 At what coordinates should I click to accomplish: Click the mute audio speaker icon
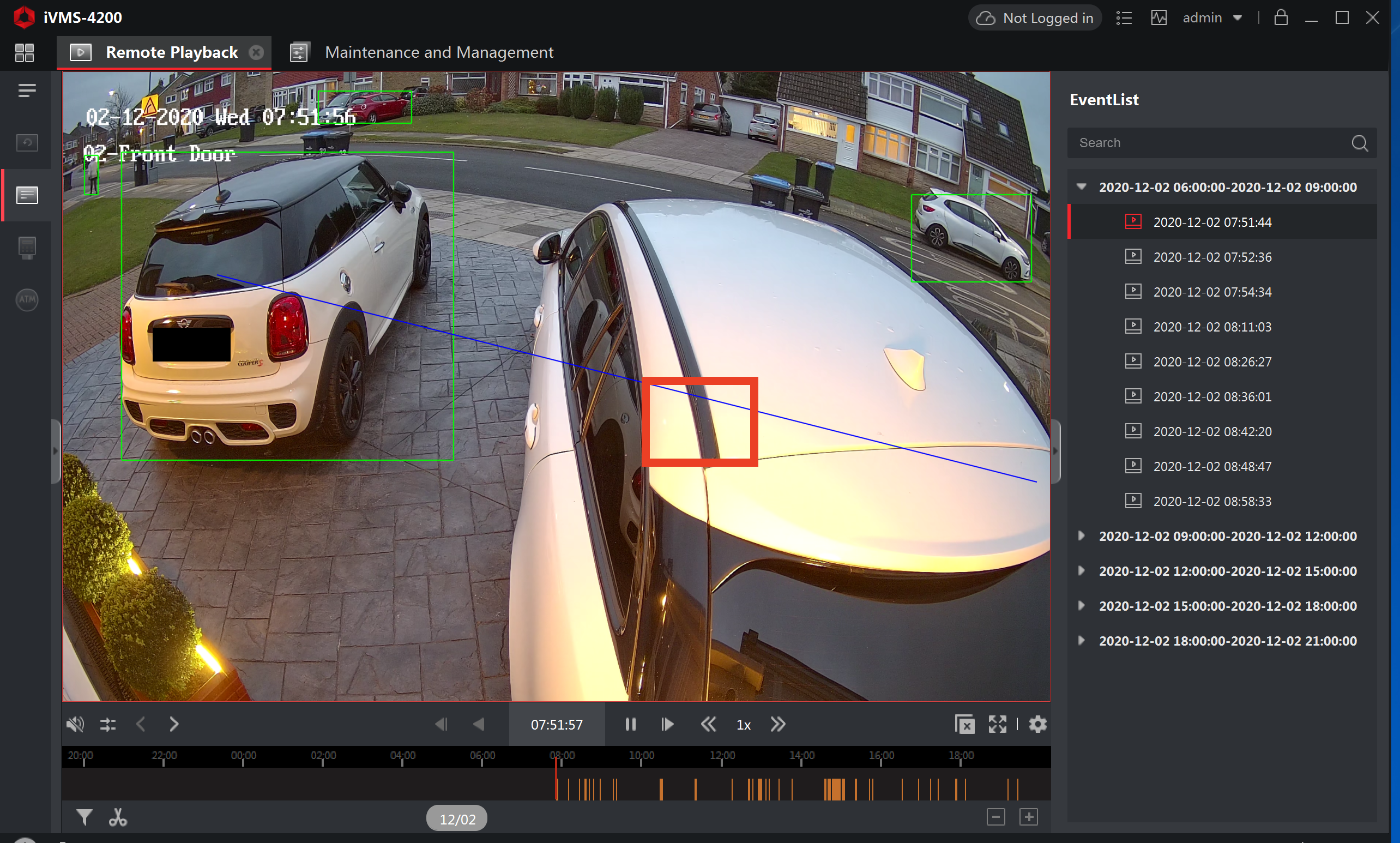(78, 723)
